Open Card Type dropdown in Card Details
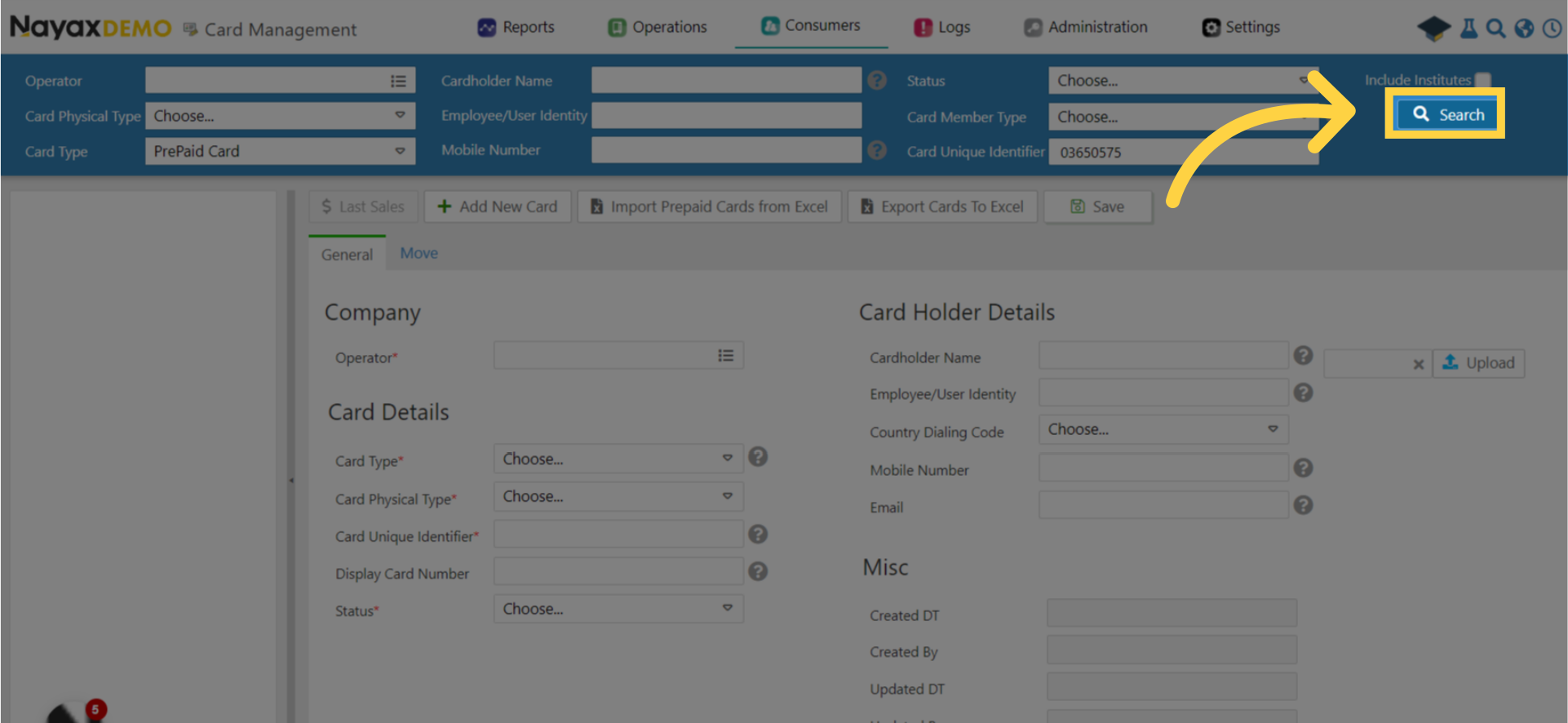This screenshot has width=1568, height=723. pyautogui.click(x=618, y=459)
